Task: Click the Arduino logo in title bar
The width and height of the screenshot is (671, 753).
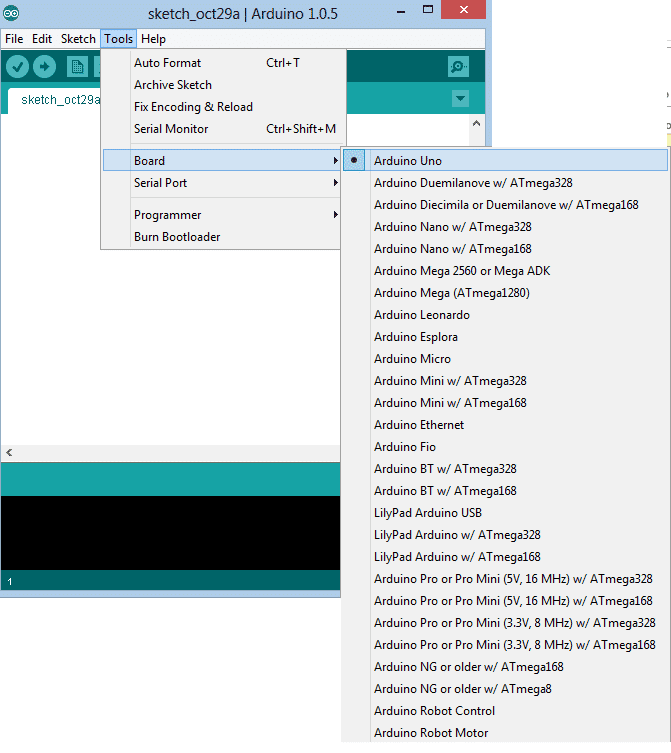Action: (11, 13)
